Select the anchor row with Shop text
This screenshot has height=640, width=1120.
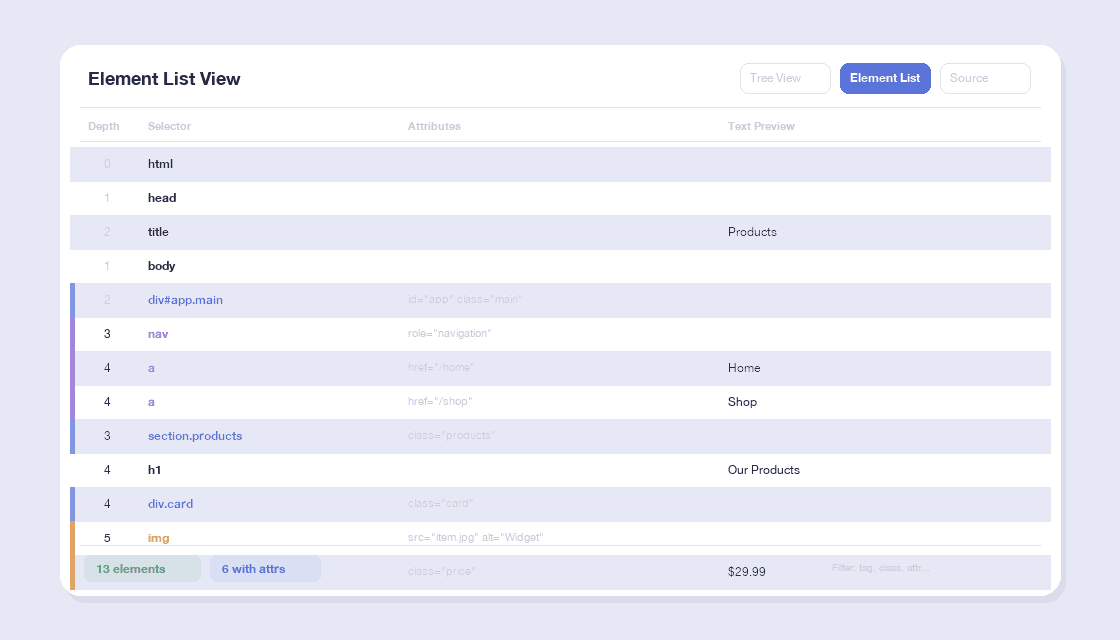(x=560, y=402)
